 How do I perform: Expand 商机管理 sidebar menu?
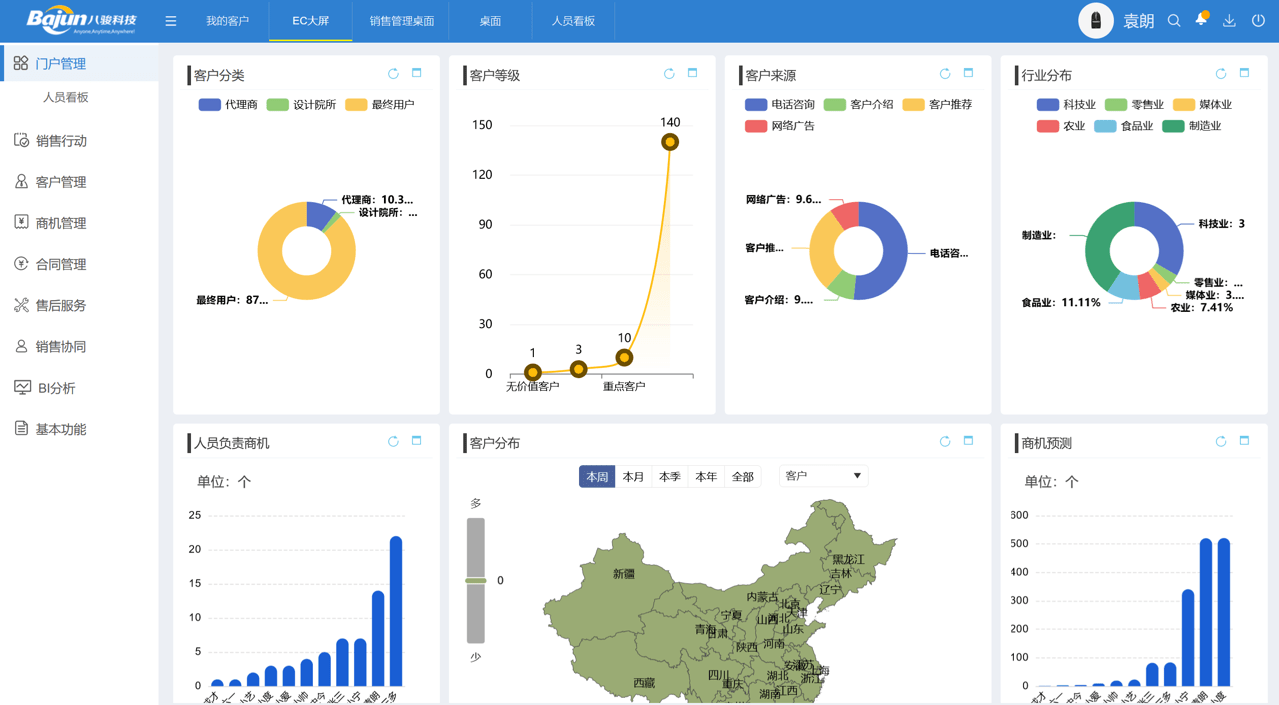tap(61, 223)
